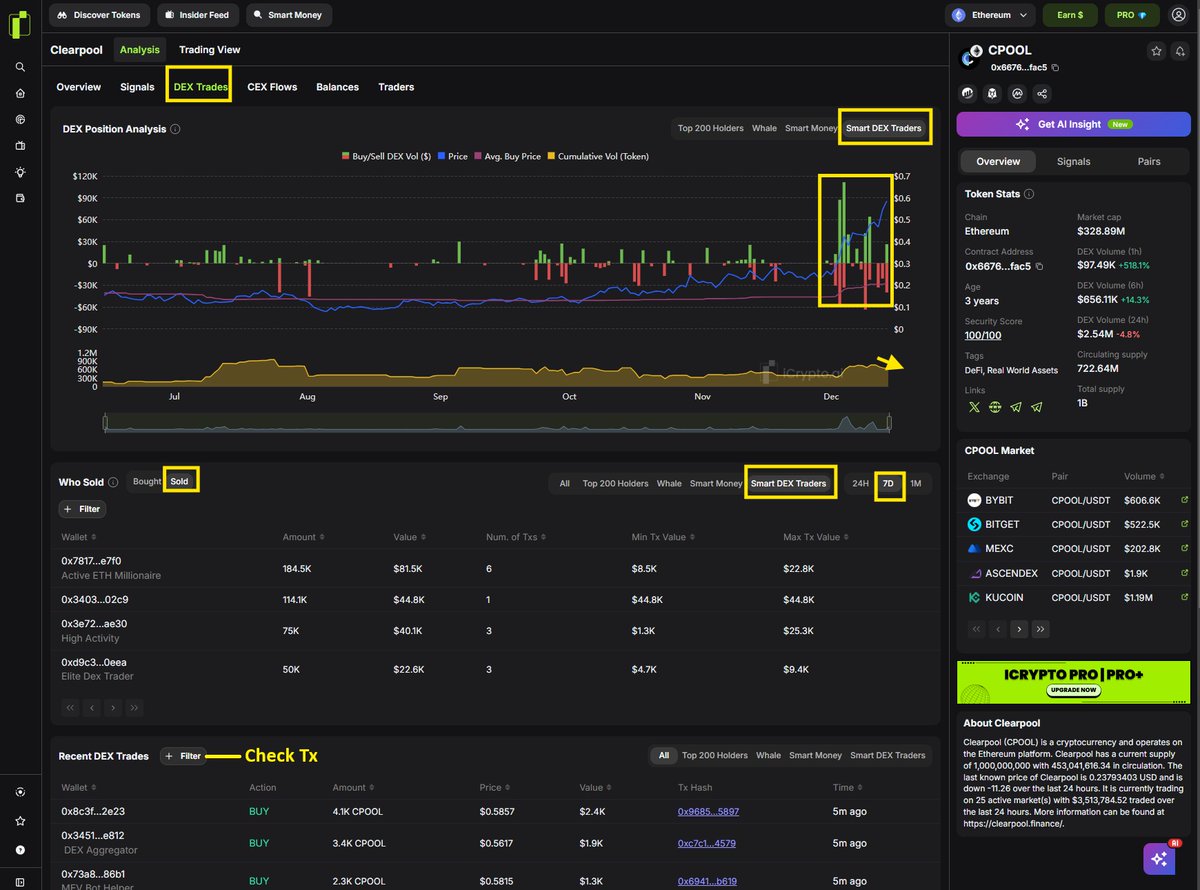Click the PRO upgrade button

[x=1132, y=15]
